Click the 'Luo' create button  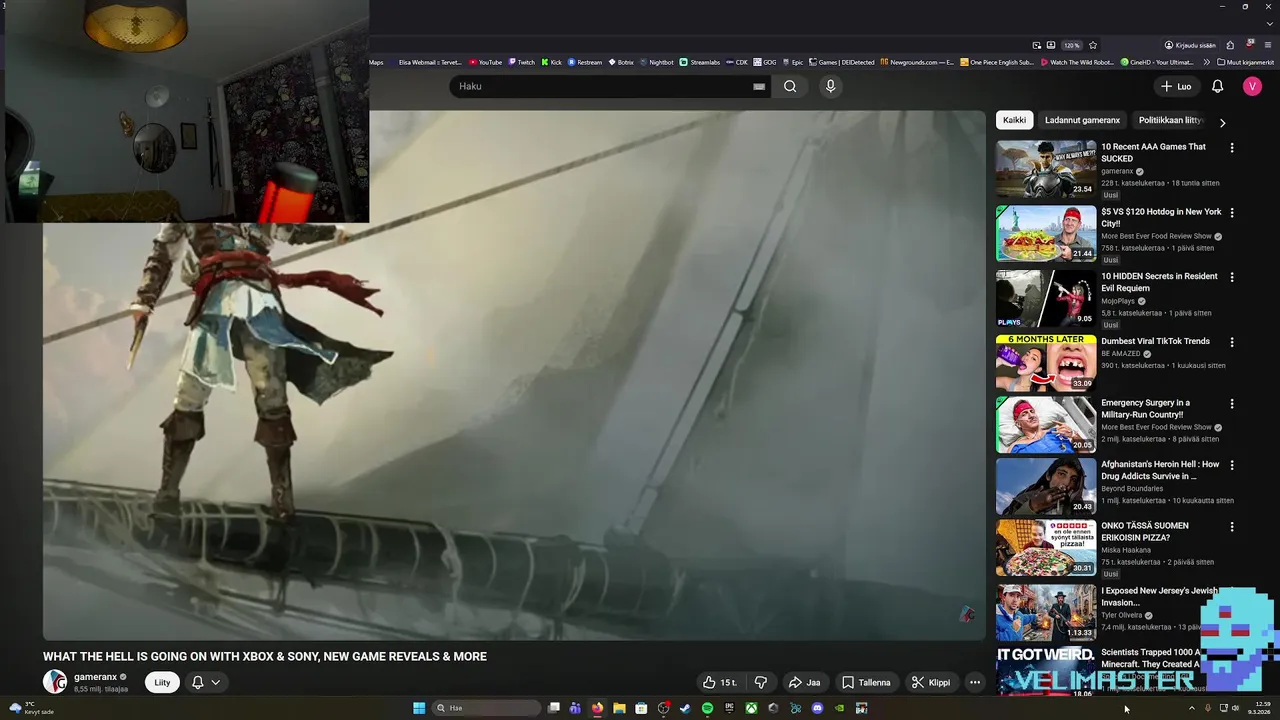(x=1176, y=86)
